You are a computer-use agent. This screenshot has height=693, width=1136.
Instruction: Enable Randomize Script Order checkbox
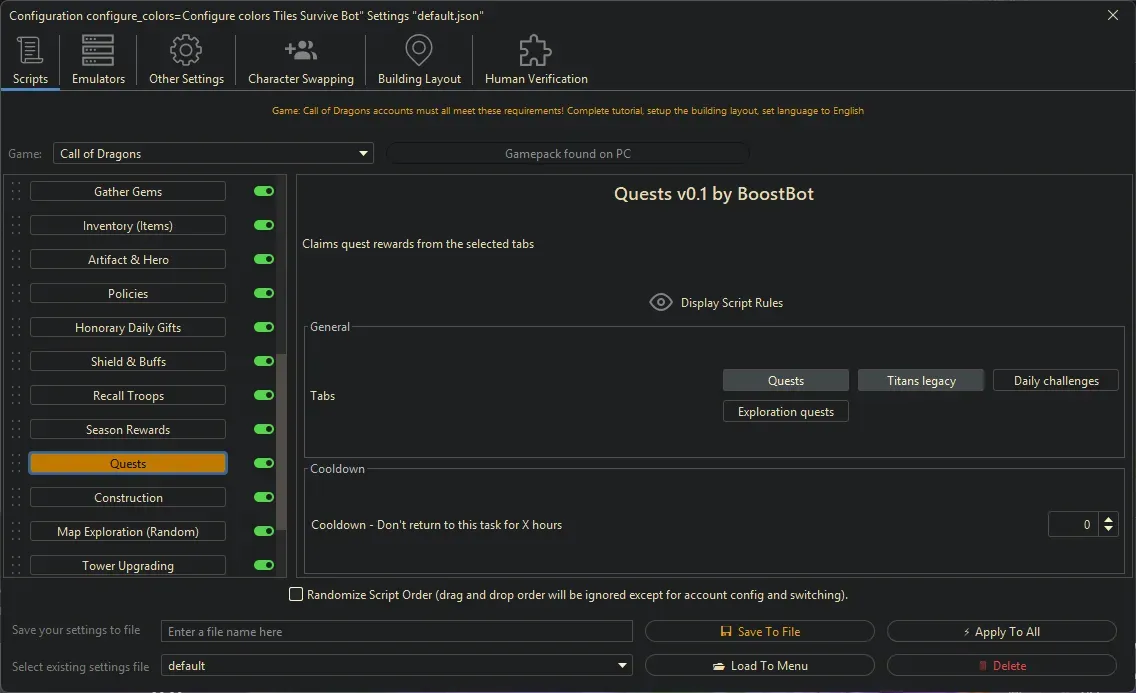(296, 593)
